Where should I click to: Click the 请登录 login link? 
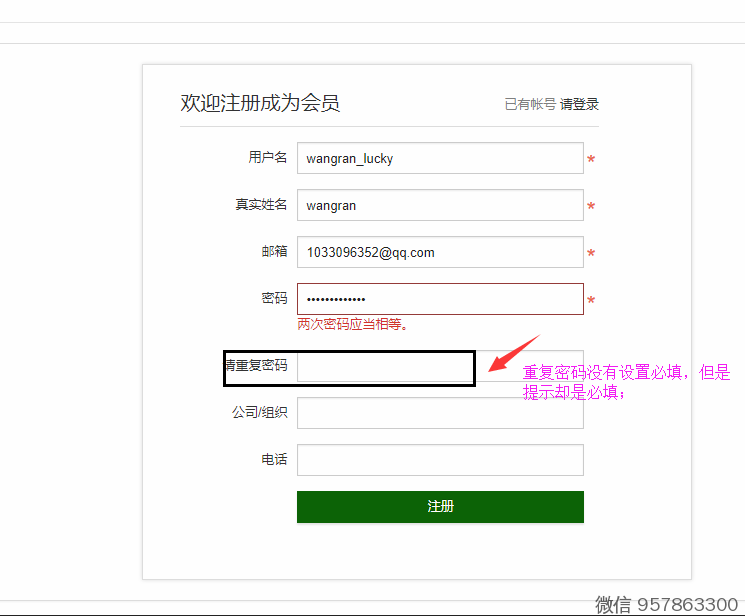[x=579, y=104]
